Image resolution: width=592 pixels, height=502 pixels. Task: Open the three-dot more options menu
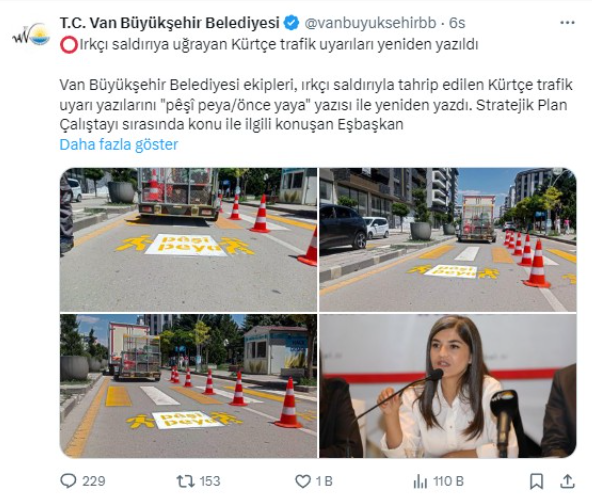pos(567,23)
